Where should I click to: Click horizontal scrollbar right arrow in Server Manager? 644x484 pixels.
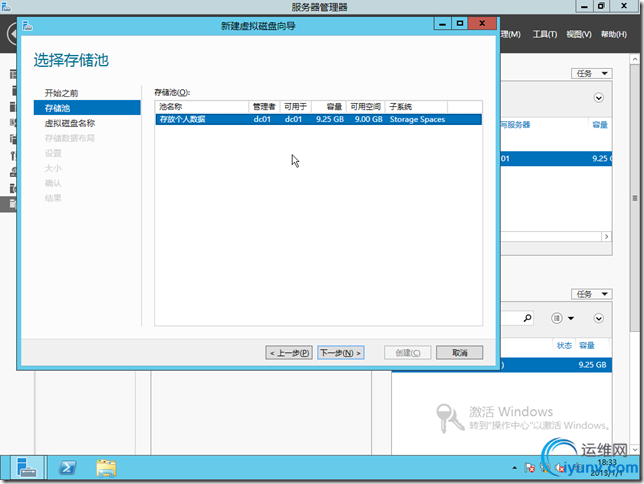[x=607, y=237]
